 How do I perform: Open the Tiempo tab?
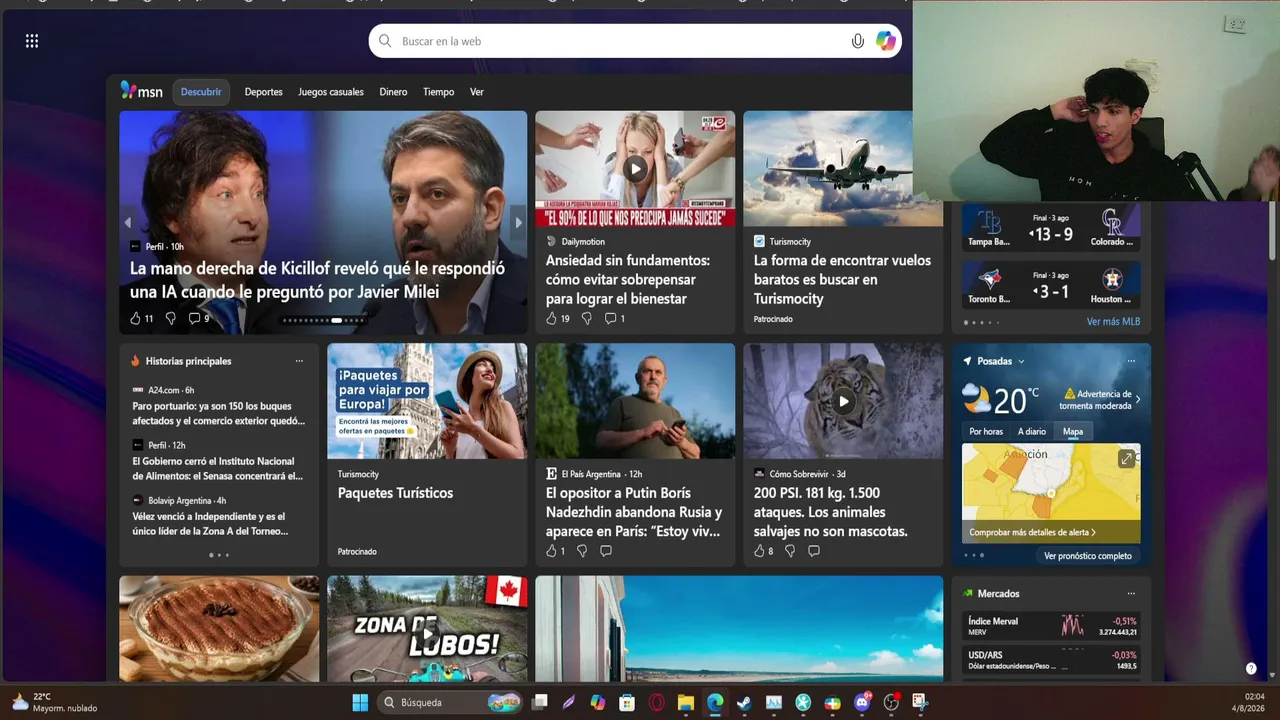coord(438,92)
